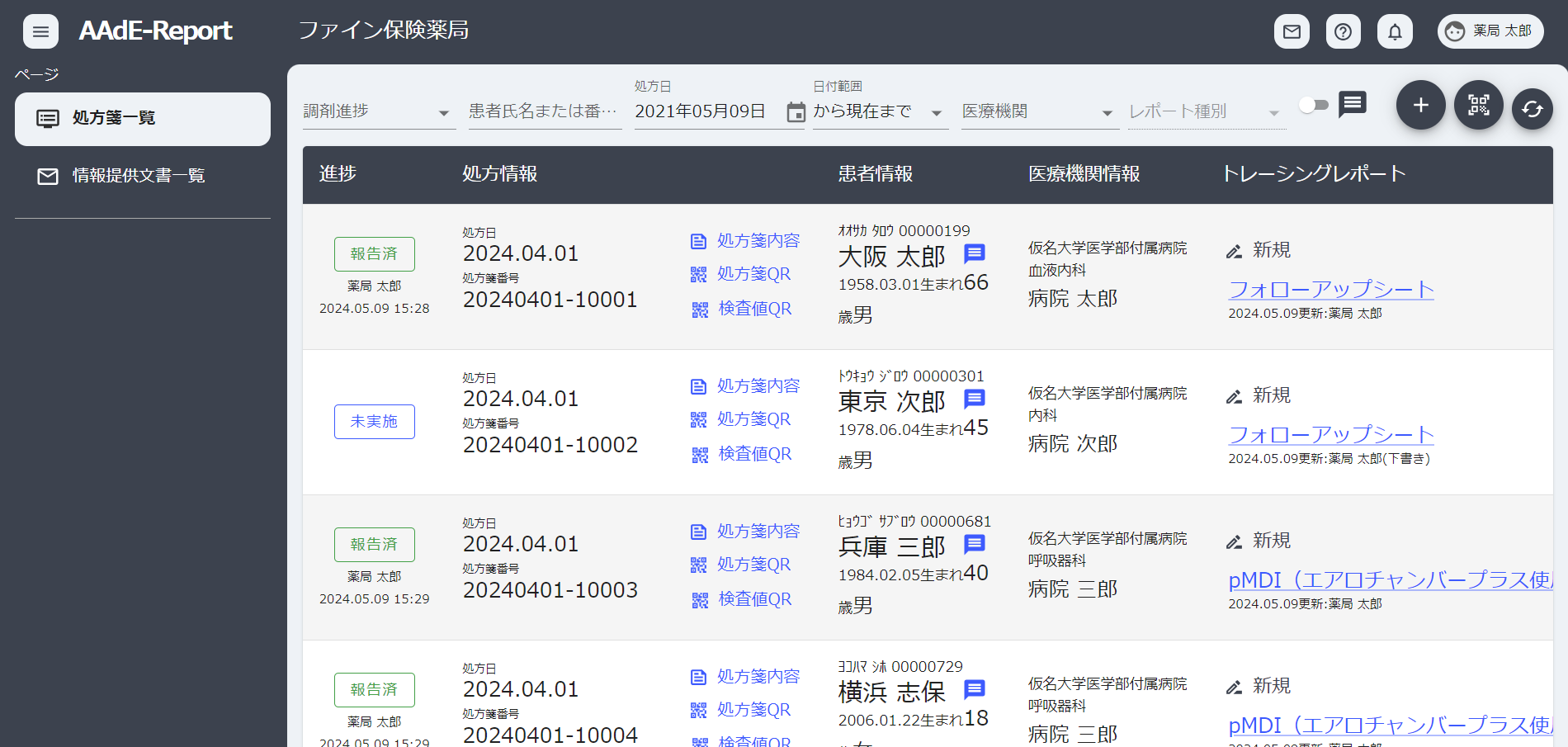The width and height of the screenshot is (1568, 747).
Task: Open the mail icon in the top bar
Action: click(x=1292, y=31)
